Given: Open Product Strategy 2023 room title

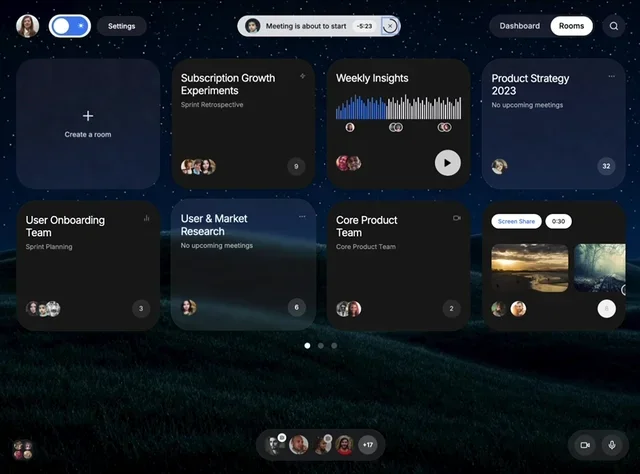Looking at the screenshot, I should pos(530,84).
